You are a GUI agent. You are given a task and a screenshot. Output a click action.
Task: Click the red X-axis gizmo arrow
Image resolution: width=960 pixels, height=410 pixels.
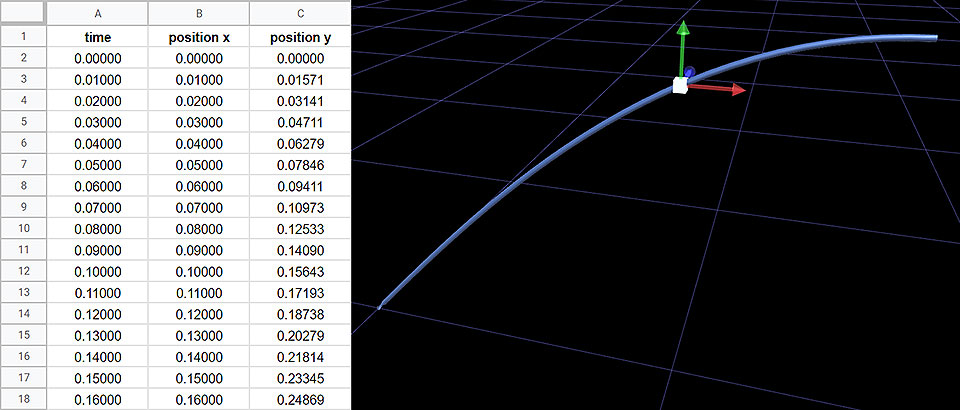tap(716, 89)
